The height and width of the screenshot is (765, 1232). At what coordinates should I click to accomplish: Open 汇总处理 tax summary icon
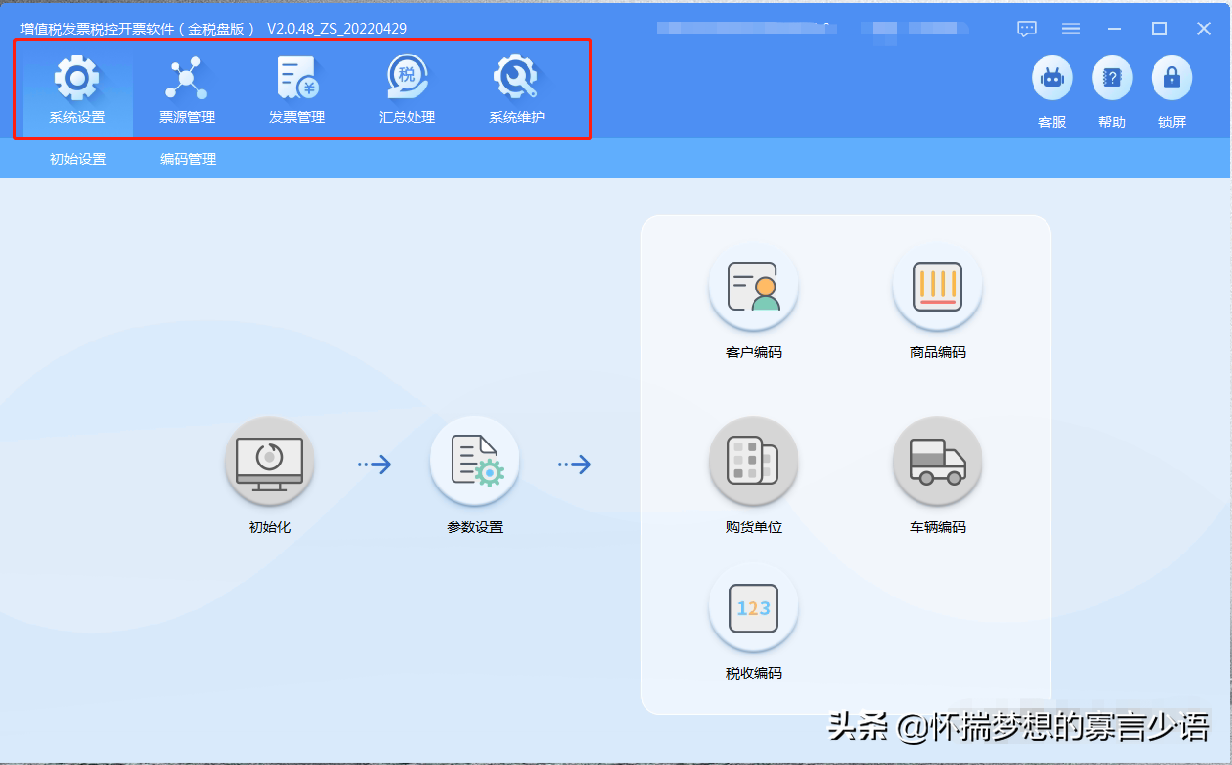point(407,78)
